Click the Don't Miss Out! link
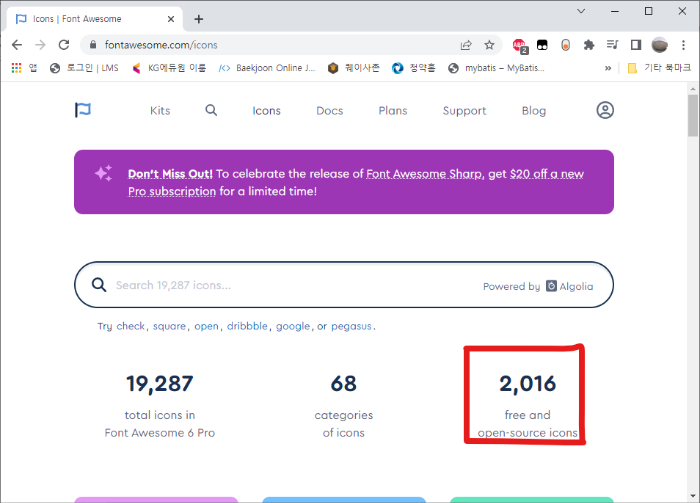Screen dimensions: 700x503 tap(170, 174)
